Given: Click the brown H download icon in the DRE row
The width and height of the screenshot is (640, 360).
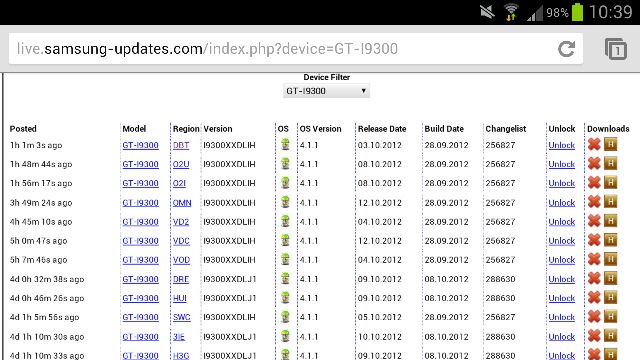Looking at the screenshot, I should coord(611,278).
